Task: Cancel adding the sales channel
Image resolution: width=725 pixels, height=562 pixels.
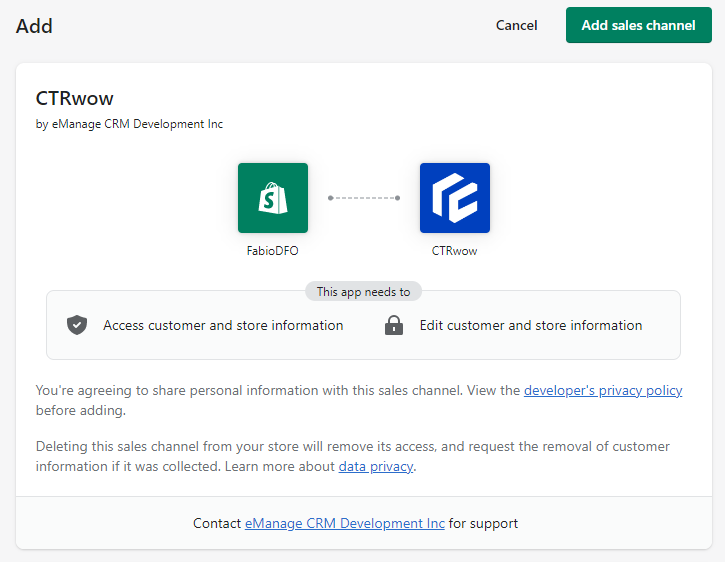Action: pyautogui.click(x=516, y=25)
